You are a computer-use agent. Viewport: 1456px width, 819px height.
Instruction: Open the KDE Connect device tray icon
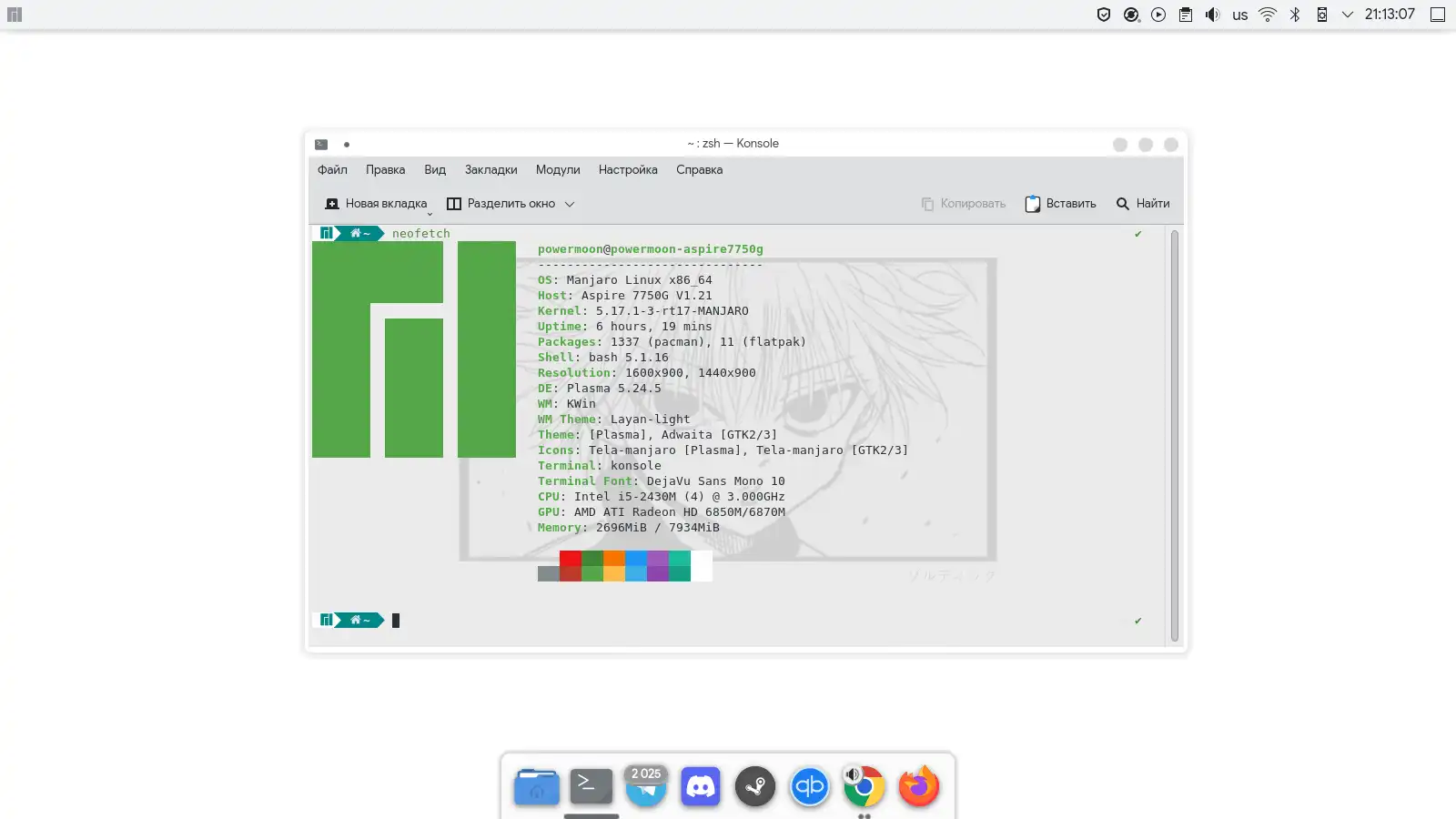[1321, 15]
